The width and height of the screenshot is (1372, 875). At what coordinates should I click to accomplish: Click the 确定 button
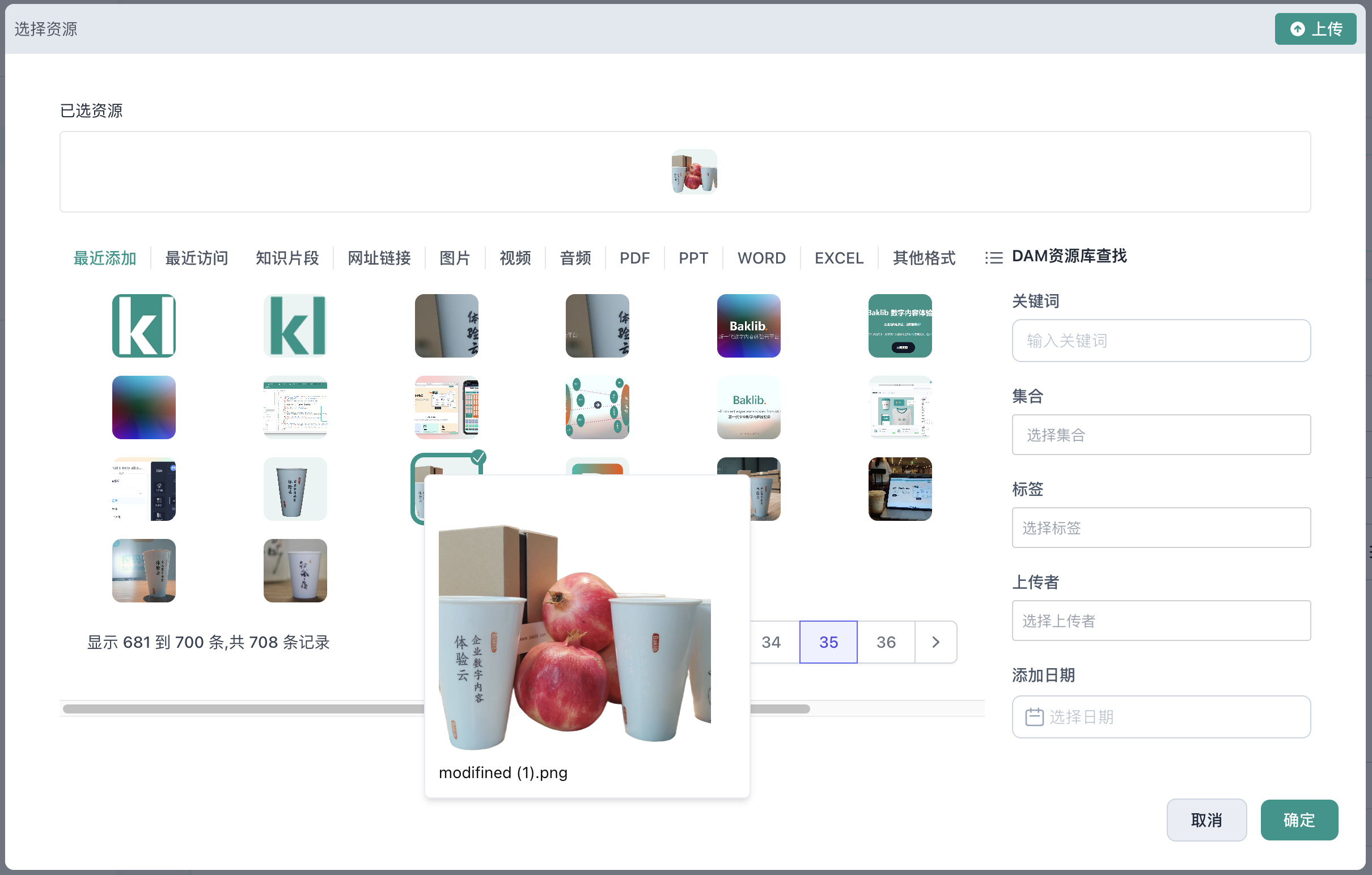click(x=1298, y=819)
